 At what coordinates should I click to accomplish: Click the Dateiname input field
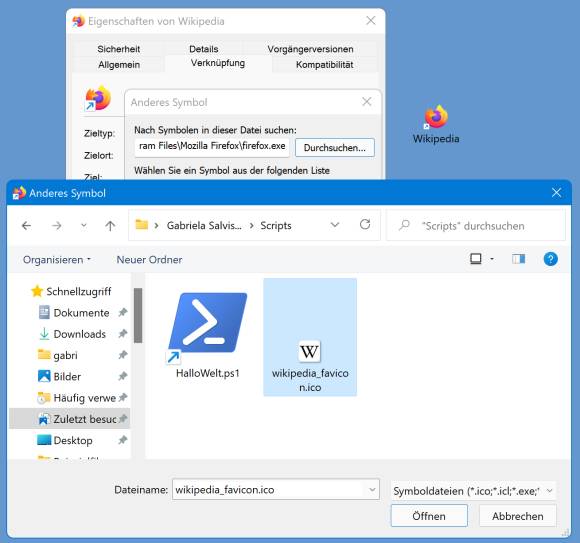click(276, 490)
